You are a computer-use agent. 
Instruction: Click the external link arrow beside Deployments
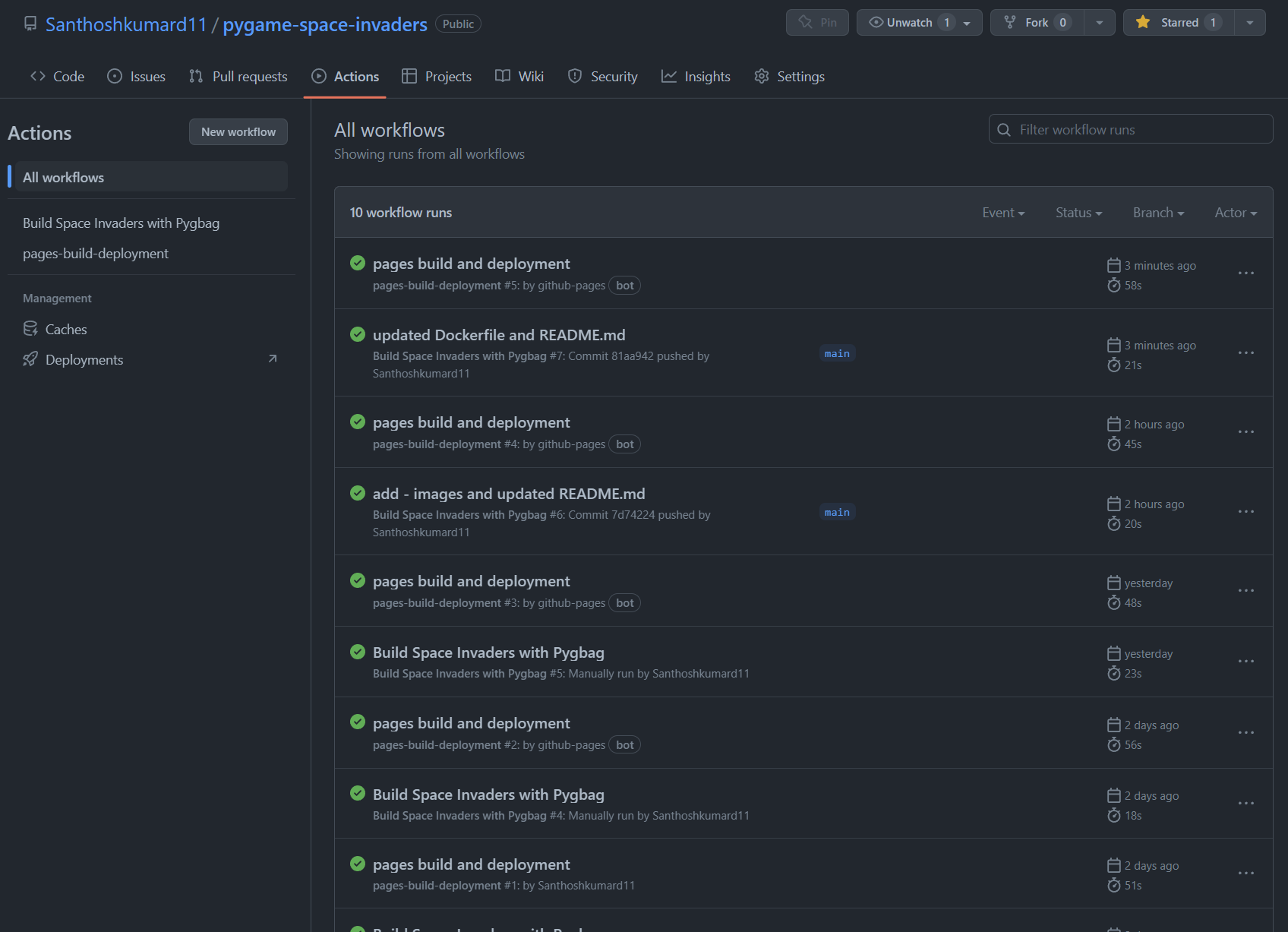point(273,359)
